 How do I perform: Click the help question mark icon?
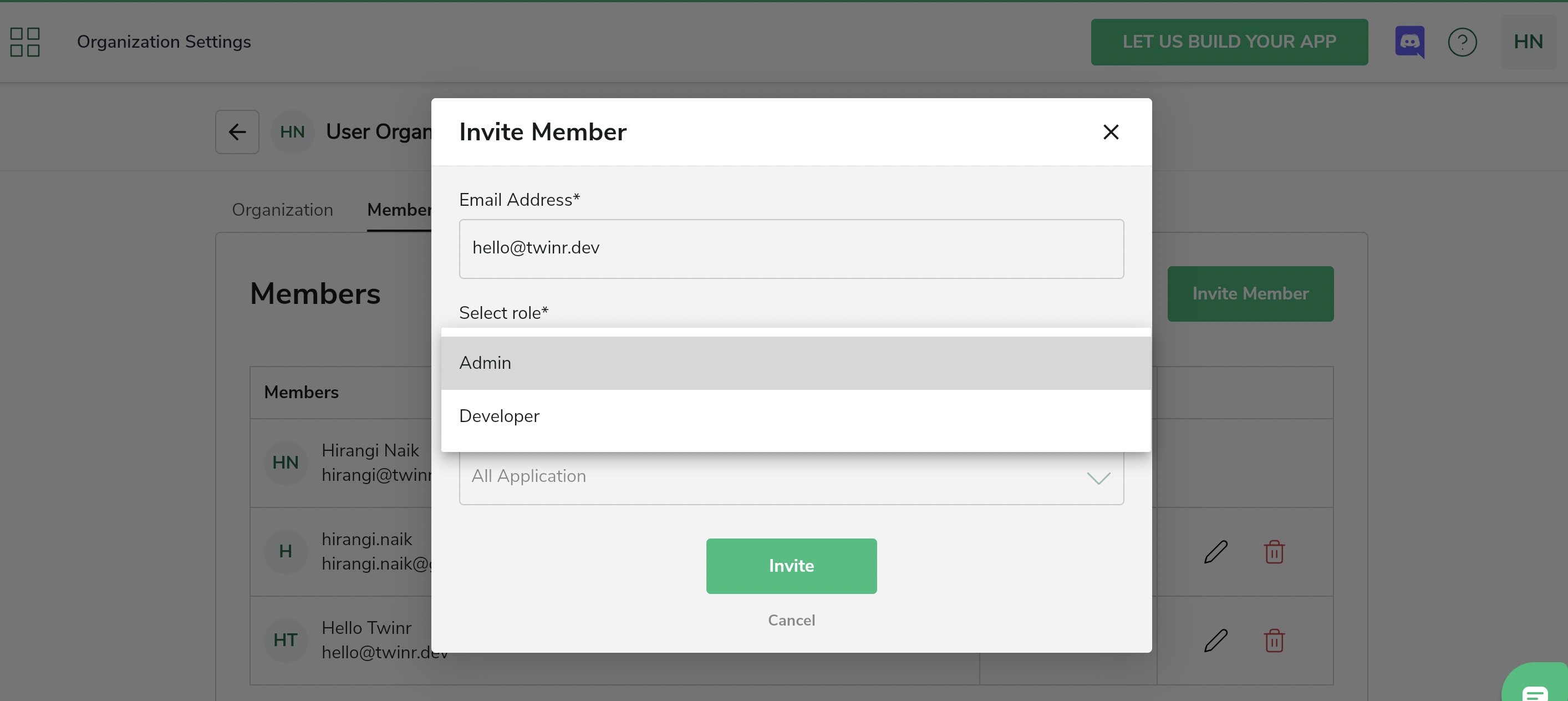tap(1462, 42)
